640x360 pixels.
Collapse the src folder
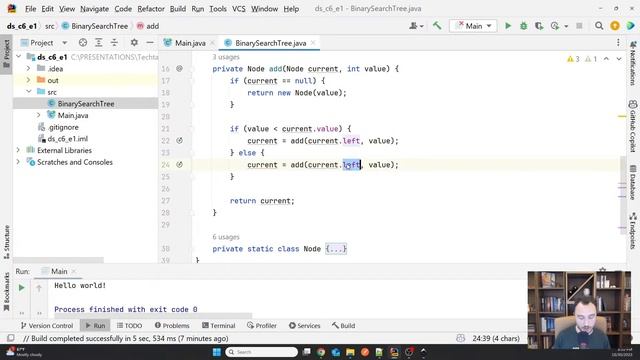[x=29, y=92]
